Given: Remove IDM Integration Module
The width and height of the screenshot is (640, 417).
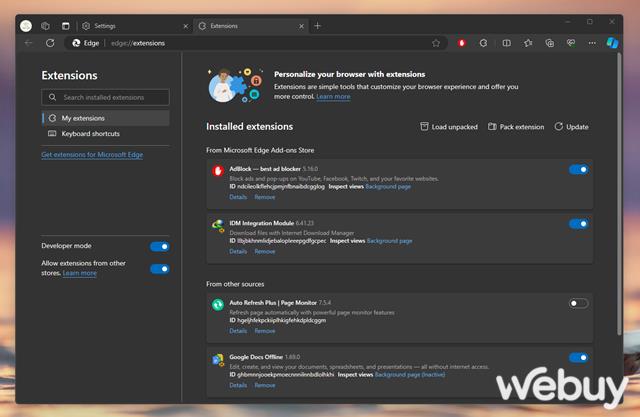Looking at the screenshot, I should (x=265, y=251).
